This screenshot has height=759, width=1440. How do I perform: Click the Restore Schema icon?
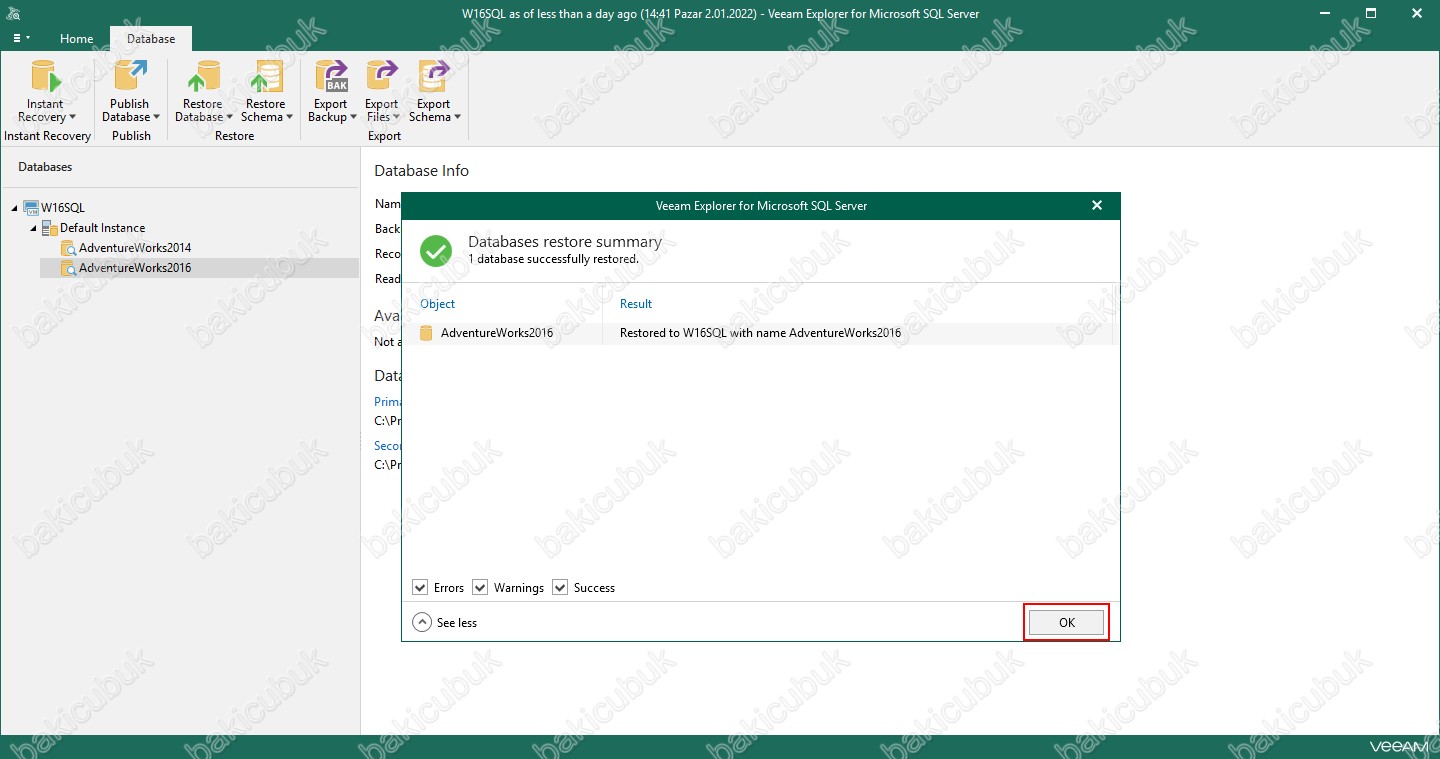pyautogui.click(x=265, y=77)
